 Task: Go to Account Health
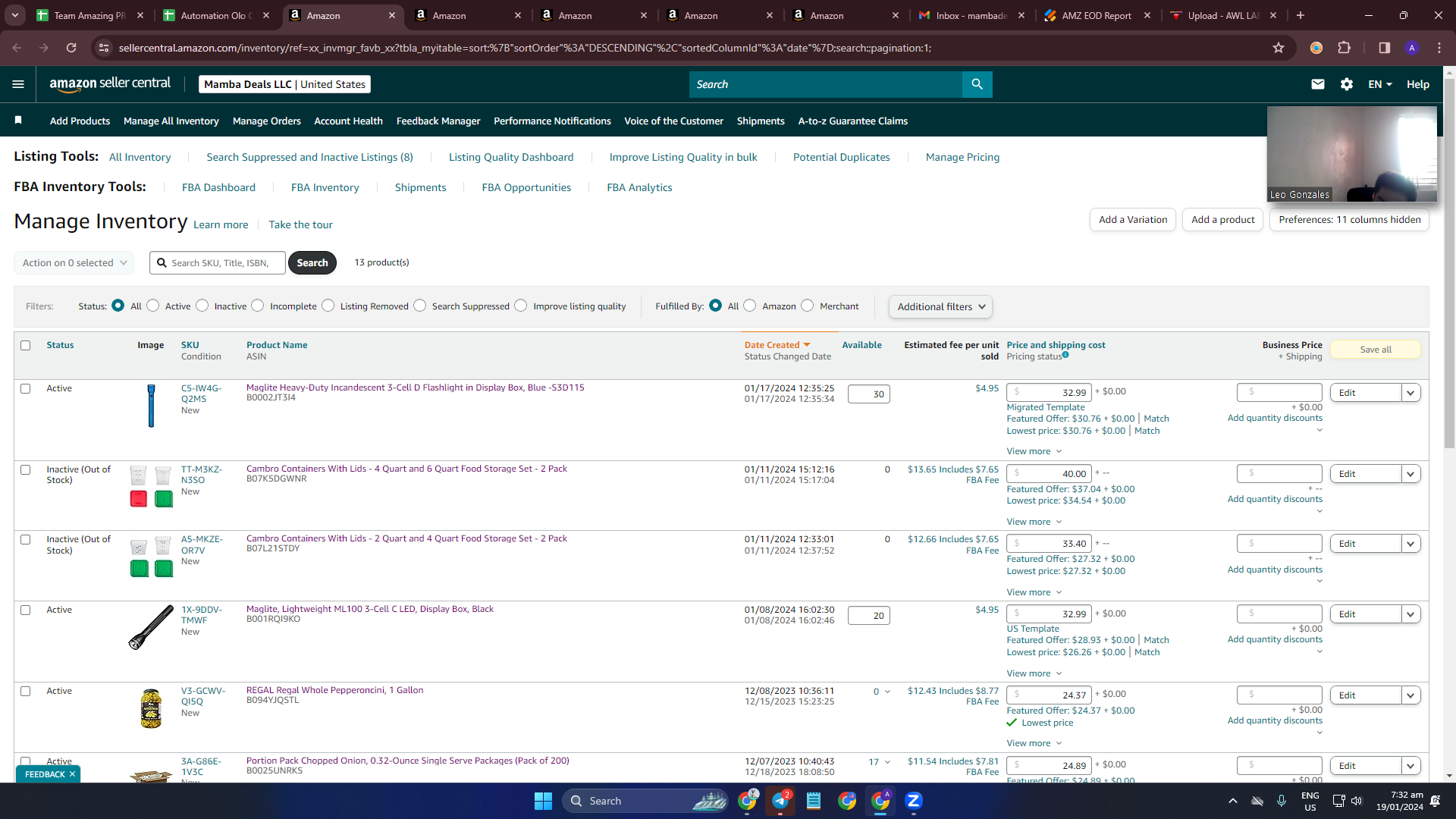point(349,121)
